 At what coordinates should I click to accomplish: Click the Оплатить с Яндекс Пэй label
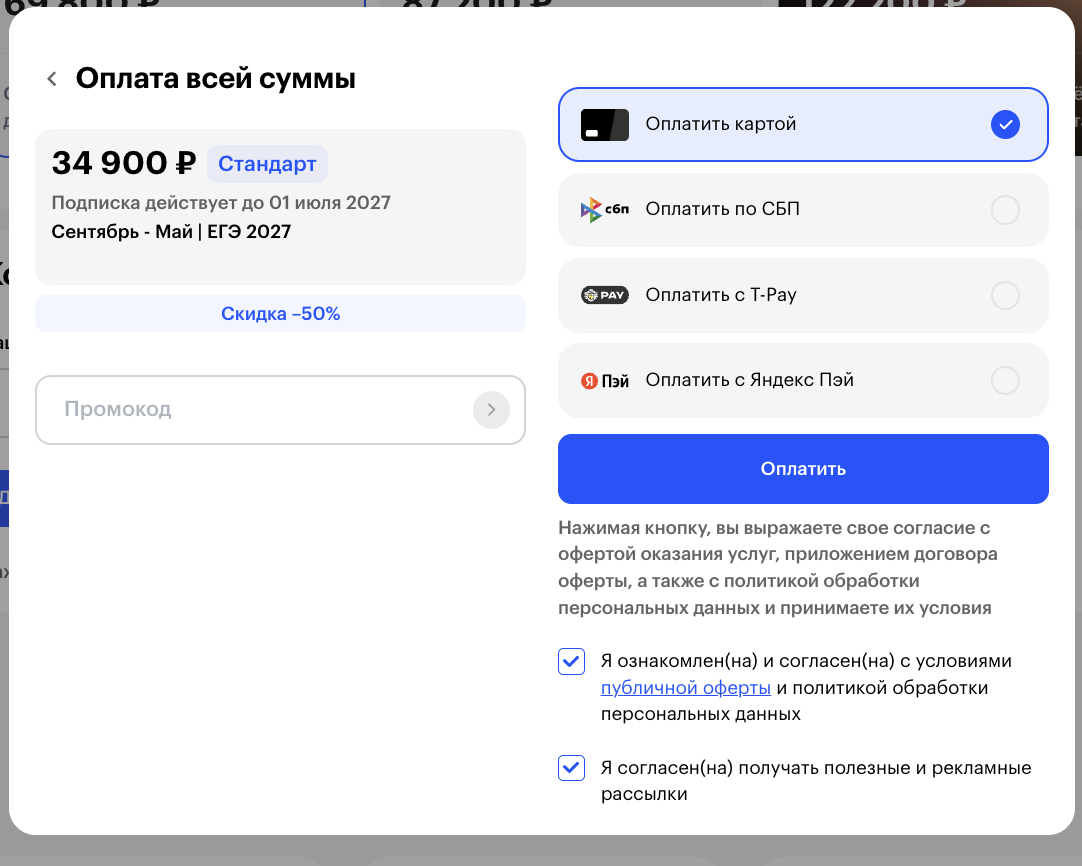(x=749, y=380)
